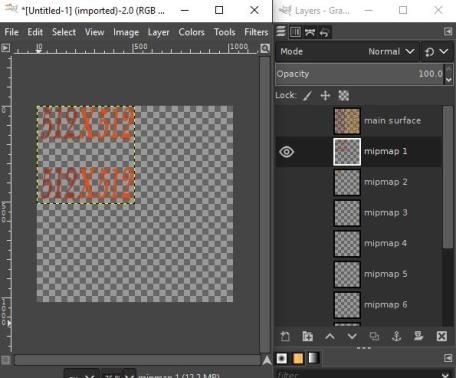Toggle Lock position and size icon
The height and width of the screenshot is (378, 456).
pyautogui.click(x=325, y=96)
